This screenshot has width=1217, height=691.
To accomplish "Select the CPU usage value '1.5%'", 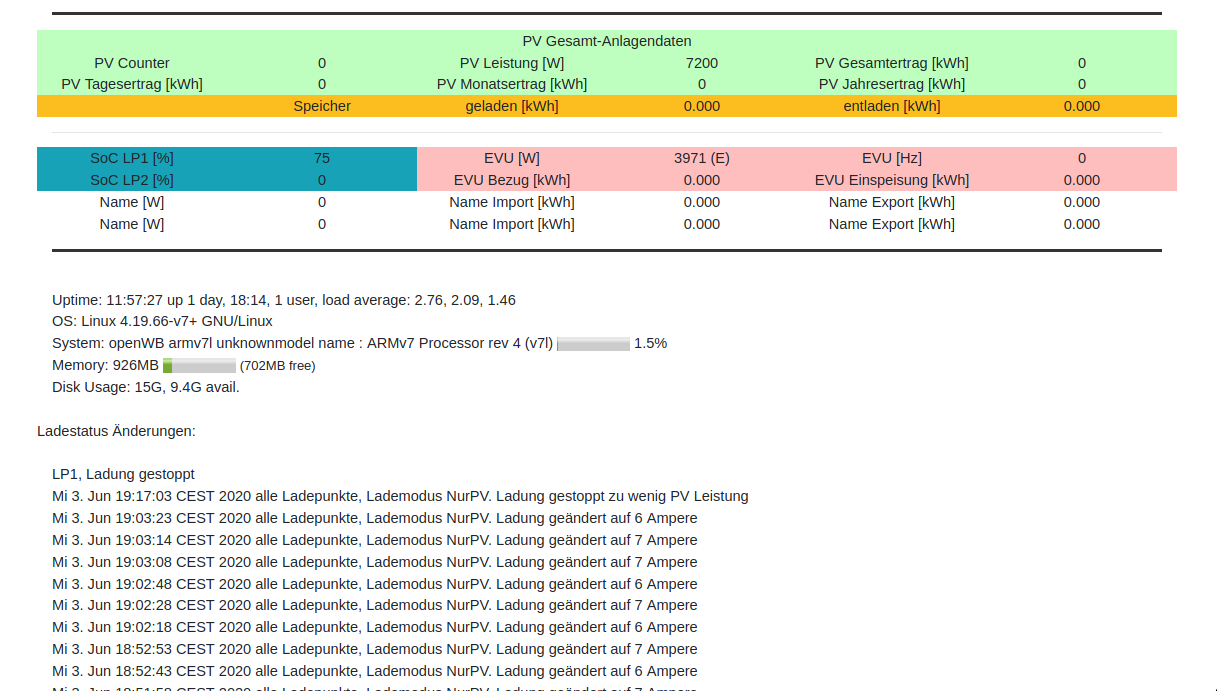I will (x=650, y=343).
